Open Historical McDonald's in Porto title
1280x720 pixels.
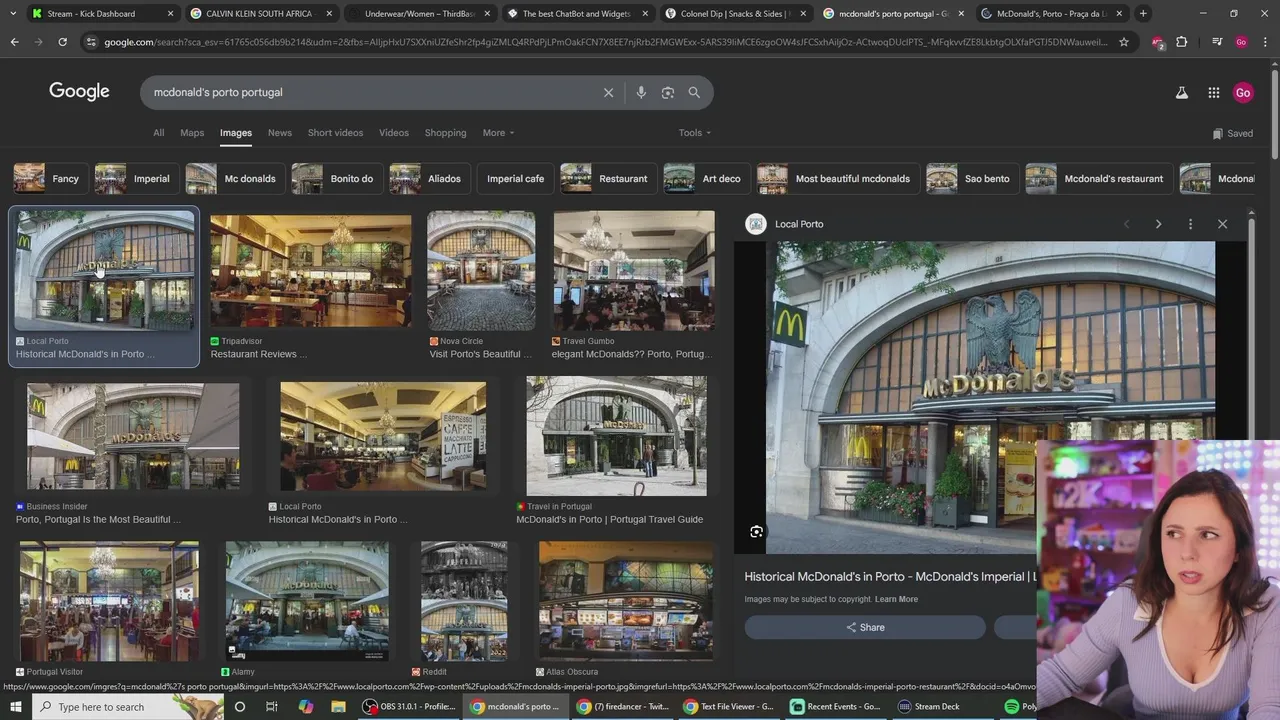click(x=890, y=577)
